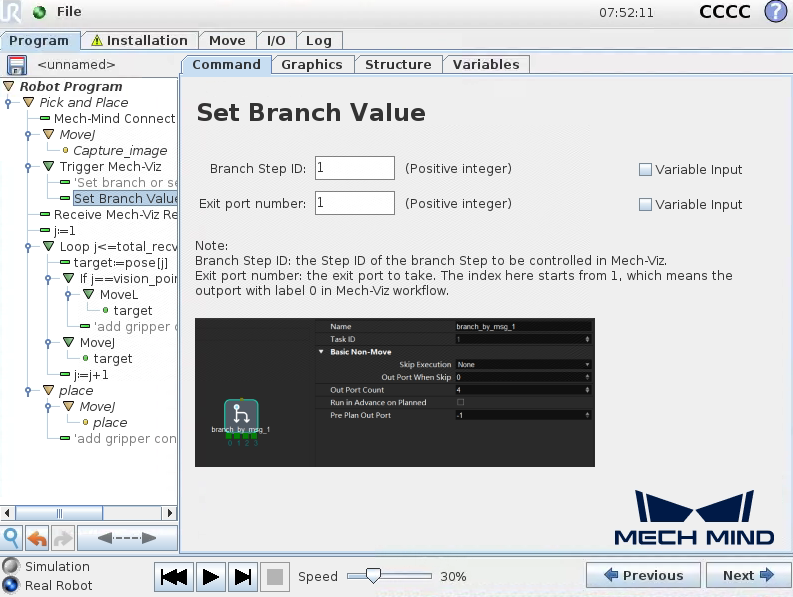
Task: Step forward one program node
Action: pyautogui.click(x=243, y=577)
